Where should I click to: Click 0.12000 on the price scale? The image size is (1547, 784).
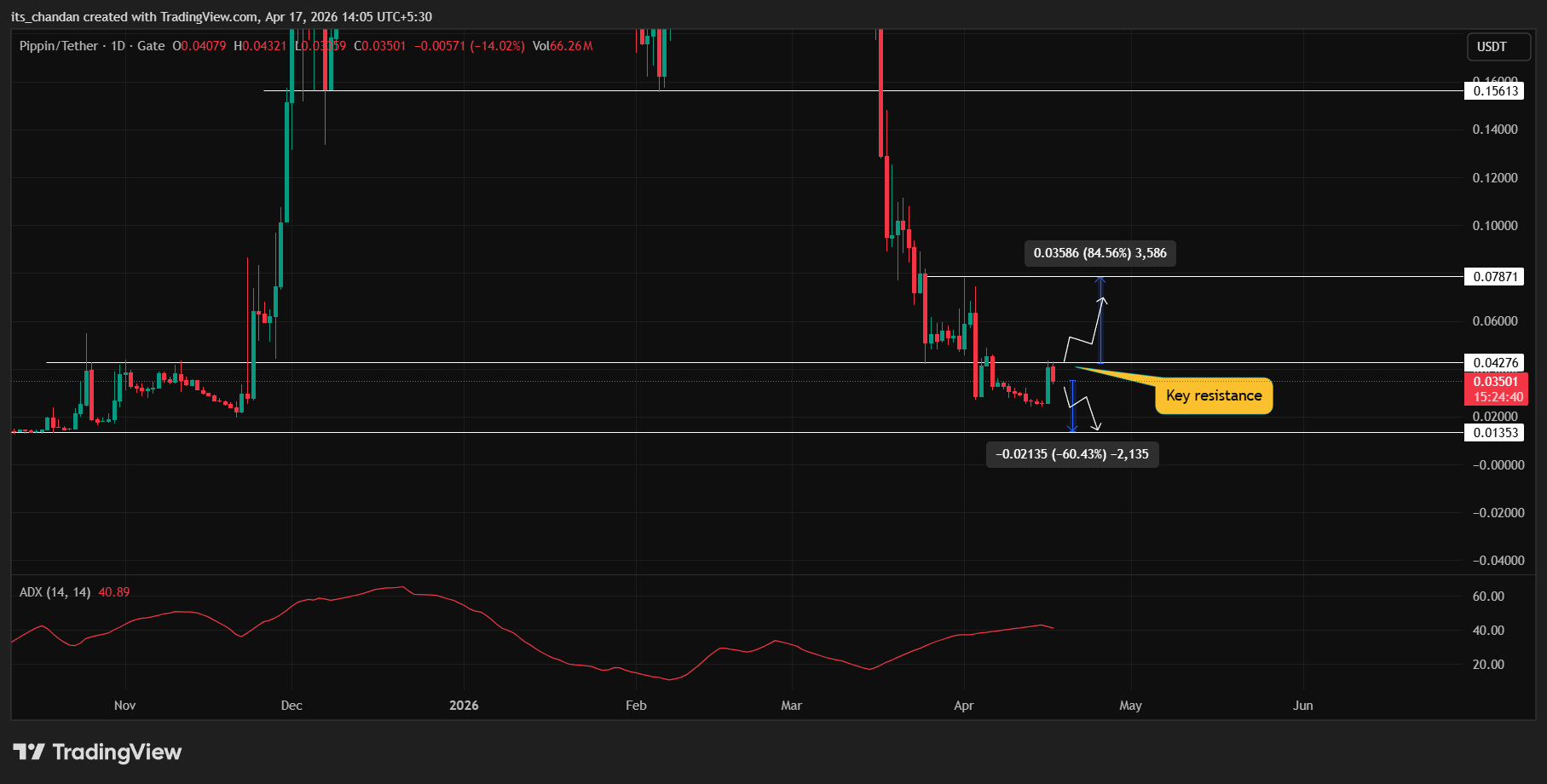1495,178
